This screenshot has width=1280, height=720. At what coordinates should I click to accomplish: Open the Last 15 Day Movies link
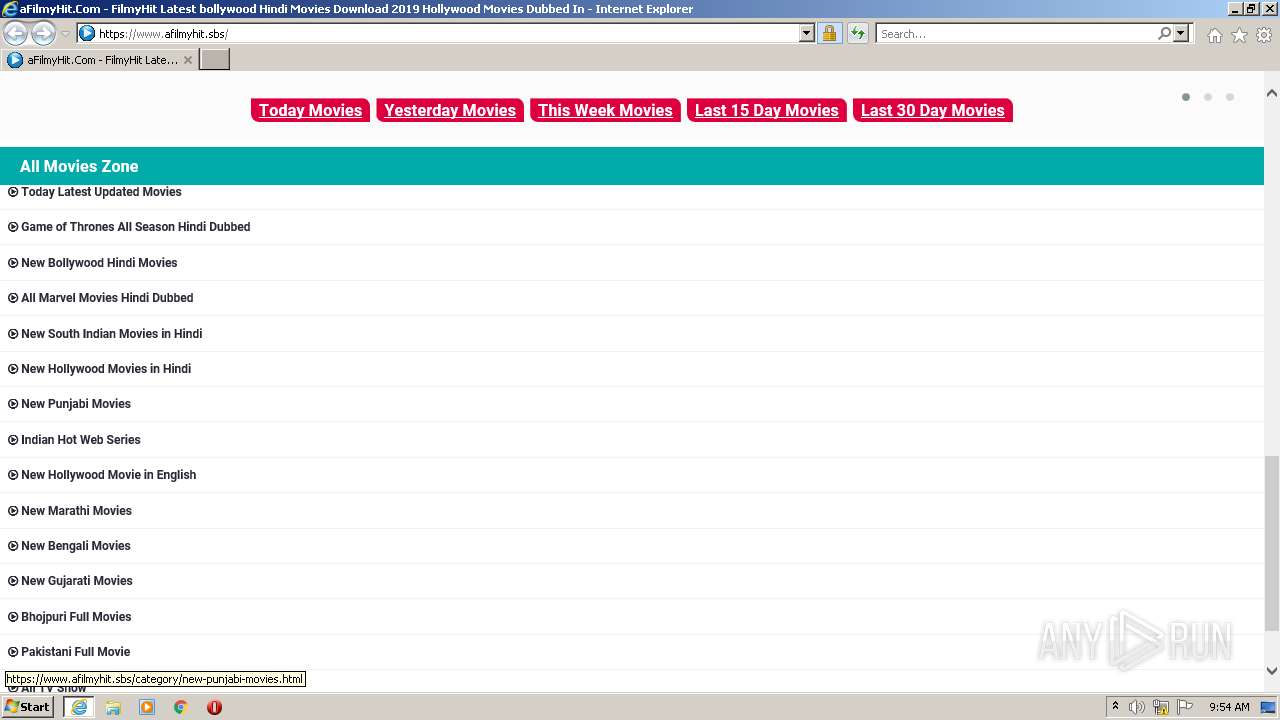767,110
